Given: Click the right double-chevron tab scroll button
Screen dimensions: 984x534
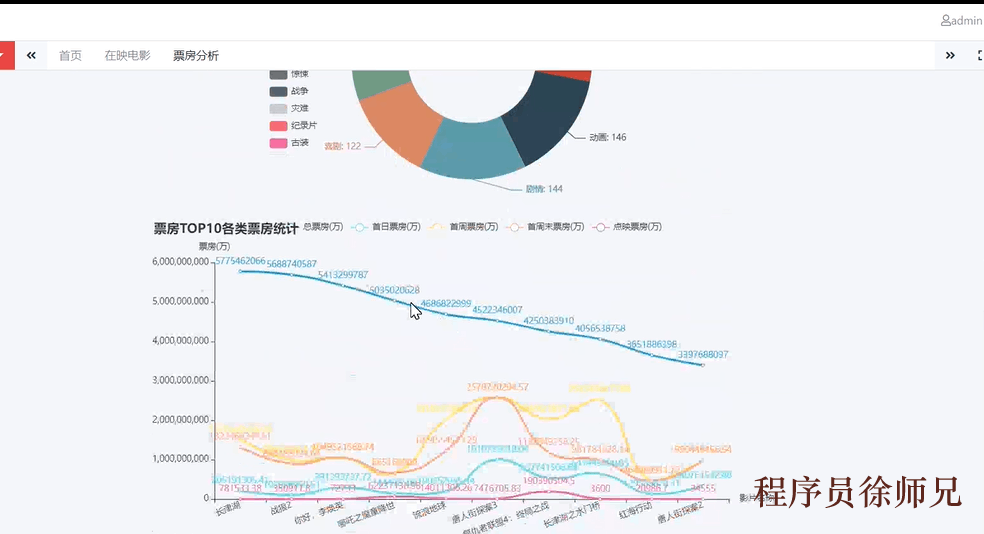Looking at the screenshot, I should click(x=950, y=55).
